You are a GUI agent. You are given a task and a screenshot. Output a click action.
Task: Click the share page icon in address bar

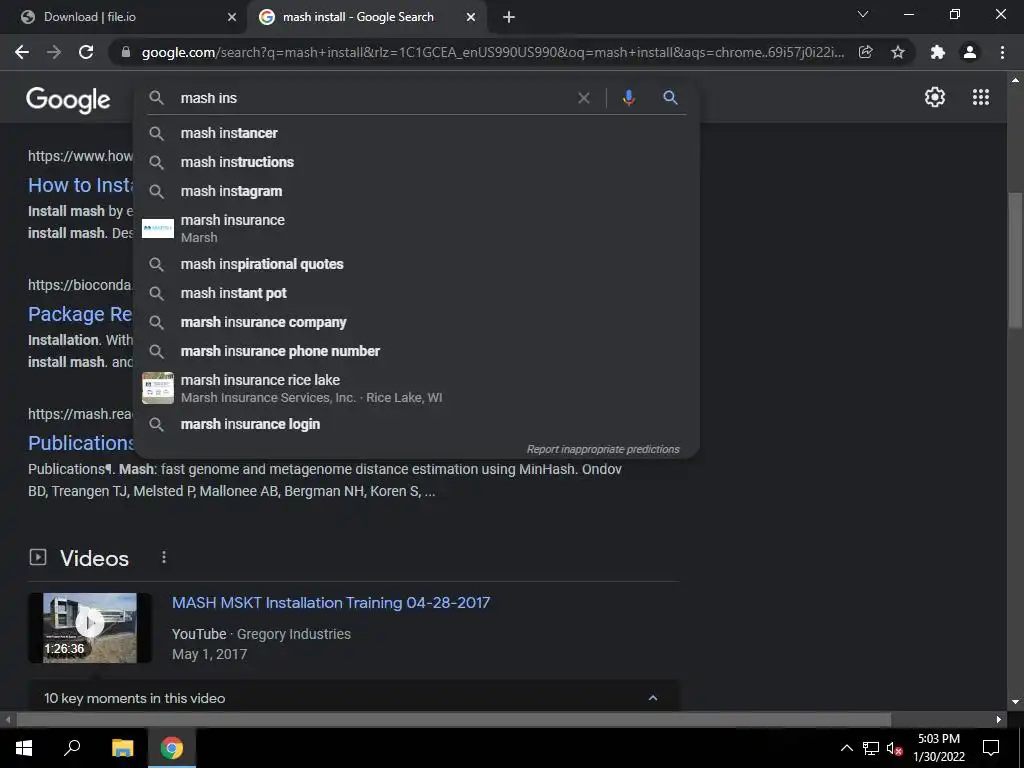click(865, 52)
